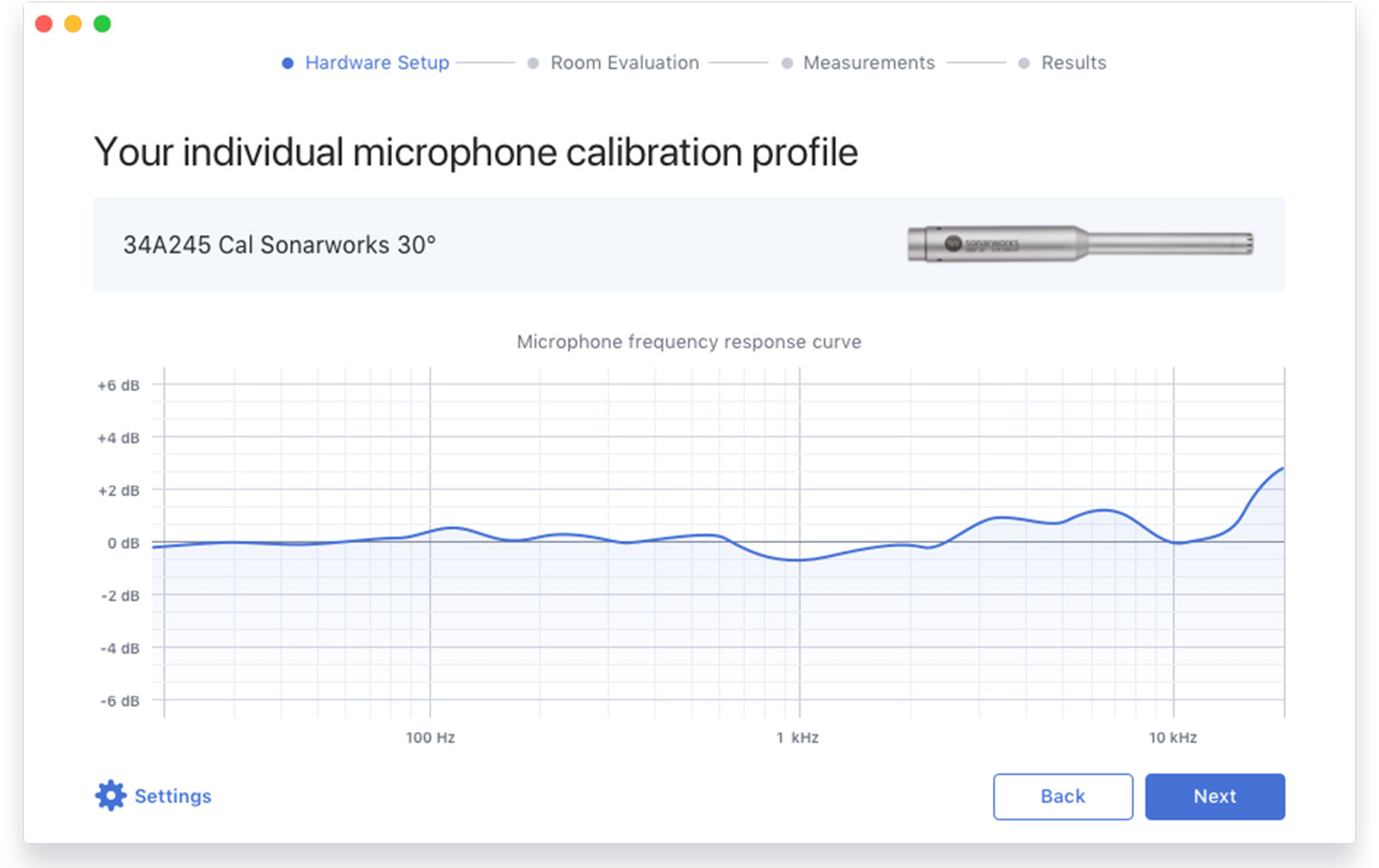Click the Sonarworks microphone image
Viewport: 1379px width, 868px height.
(x=1080, y=244)
